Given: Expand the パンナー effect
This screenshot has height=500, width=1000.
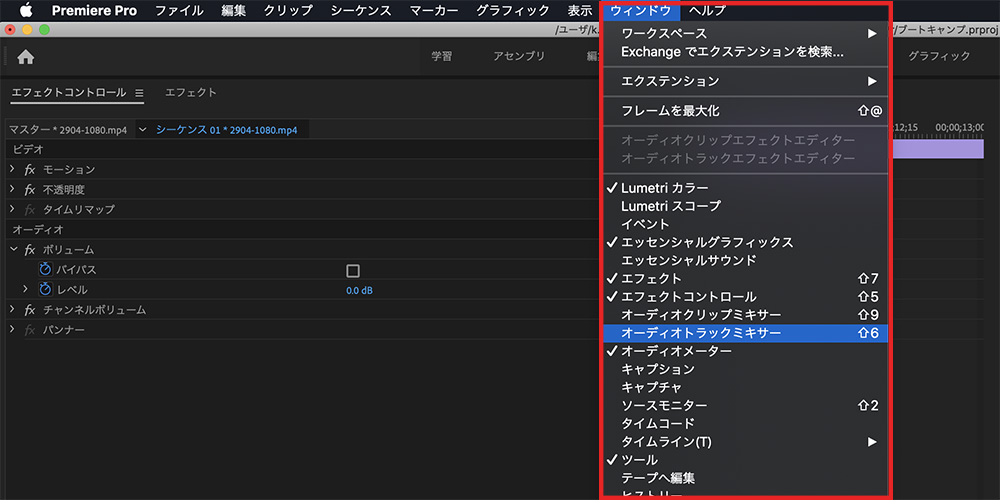Looking at the screenshot, I should [12, 329].
